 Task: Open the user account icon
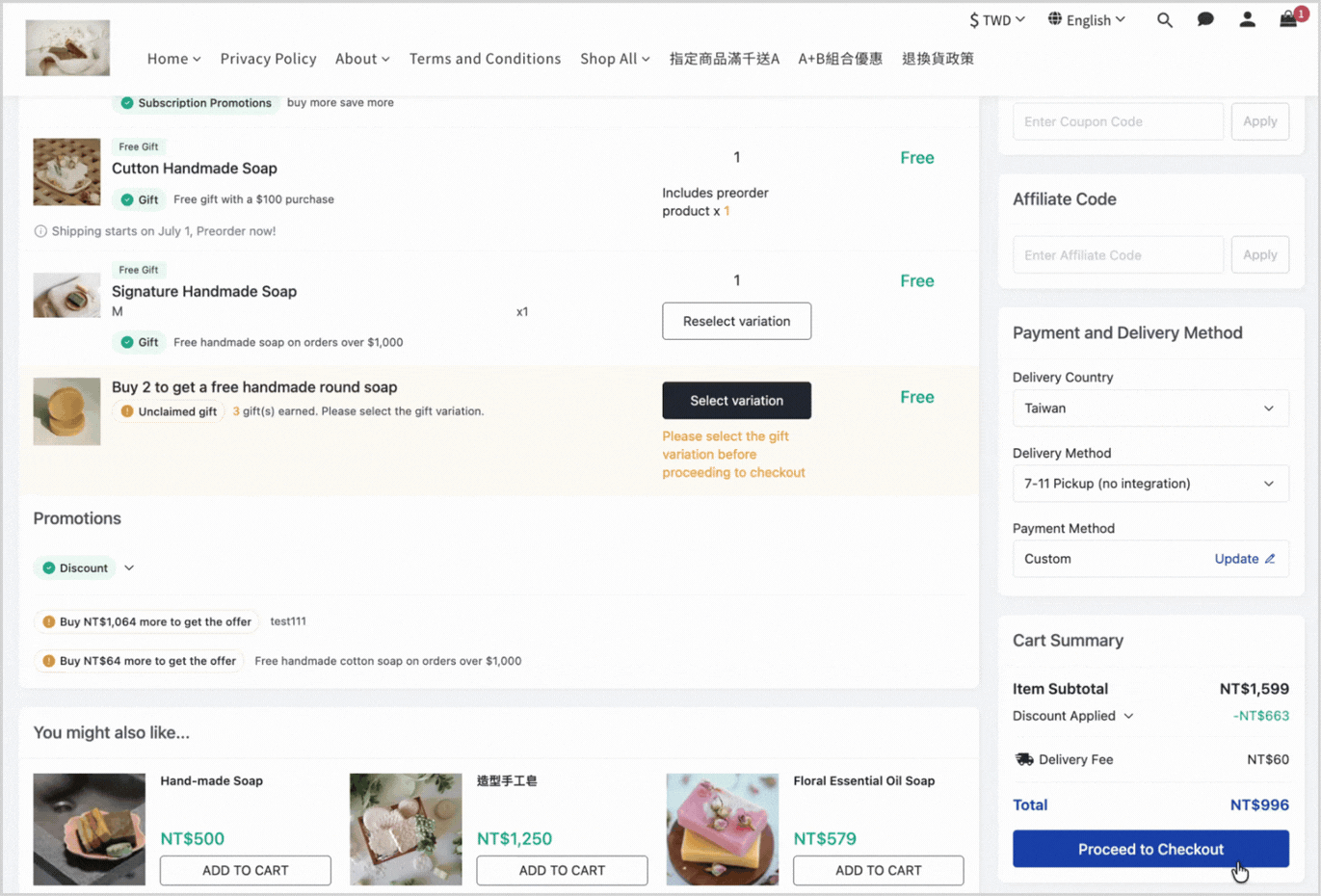point(1247,19)
